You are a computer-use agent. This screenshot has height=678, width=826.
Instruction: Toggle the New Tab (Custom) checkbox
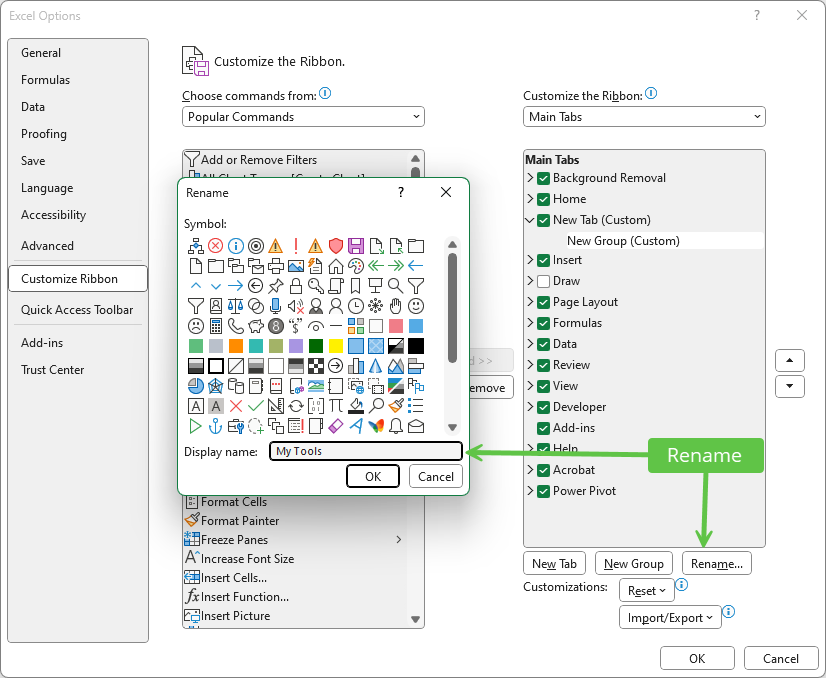(544, 220)
